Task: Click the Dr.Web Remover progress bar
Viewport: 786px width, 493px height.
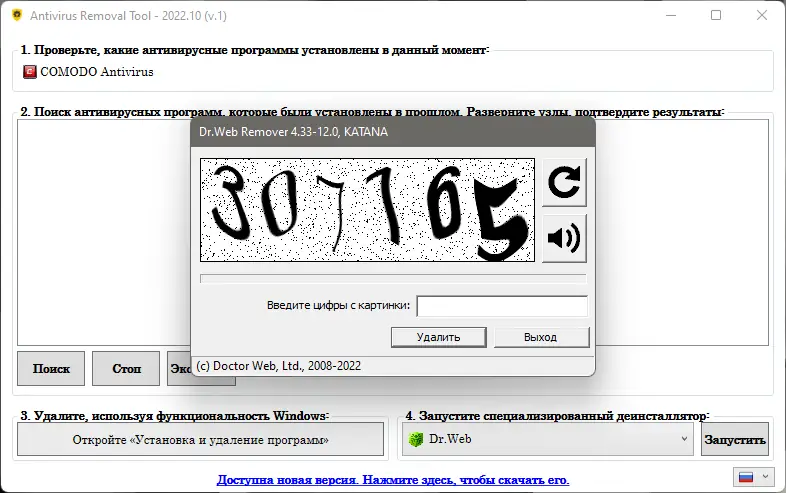Action: pos(393,279)
